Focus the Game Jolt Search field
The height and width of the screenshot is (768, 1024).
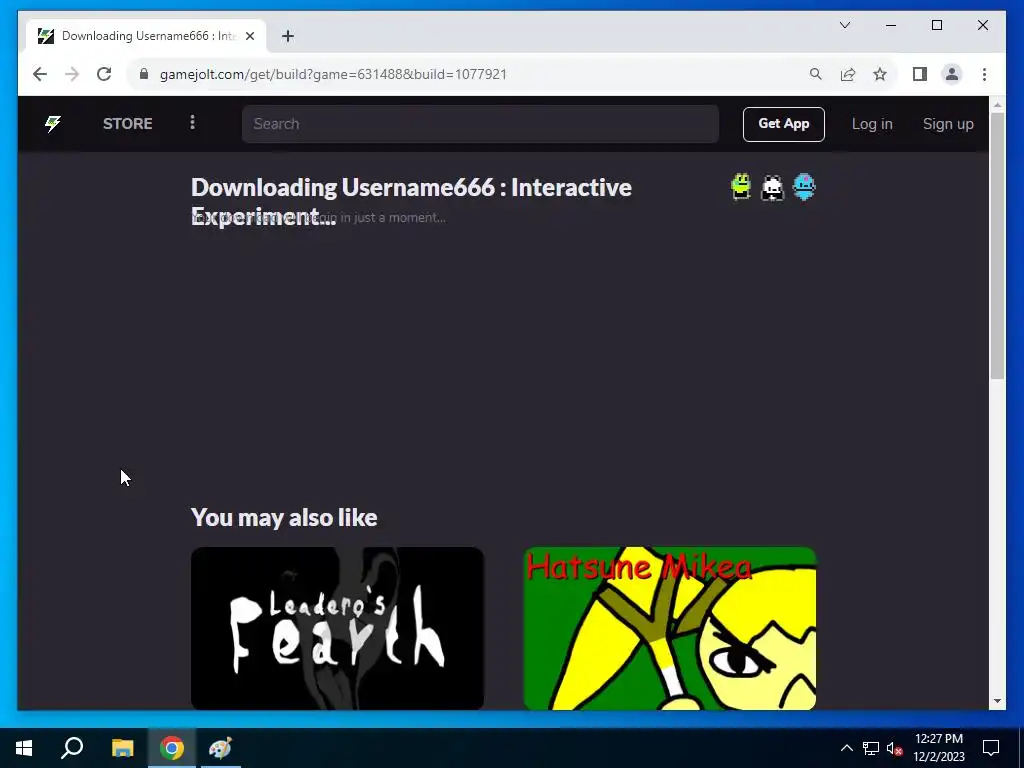480,124
